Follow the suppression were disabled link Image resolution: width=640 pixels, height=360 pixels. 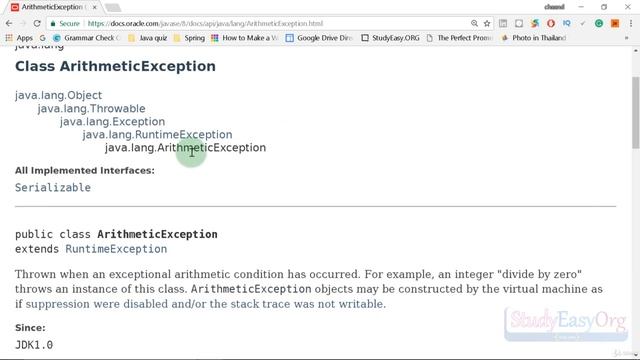point(206,304)
